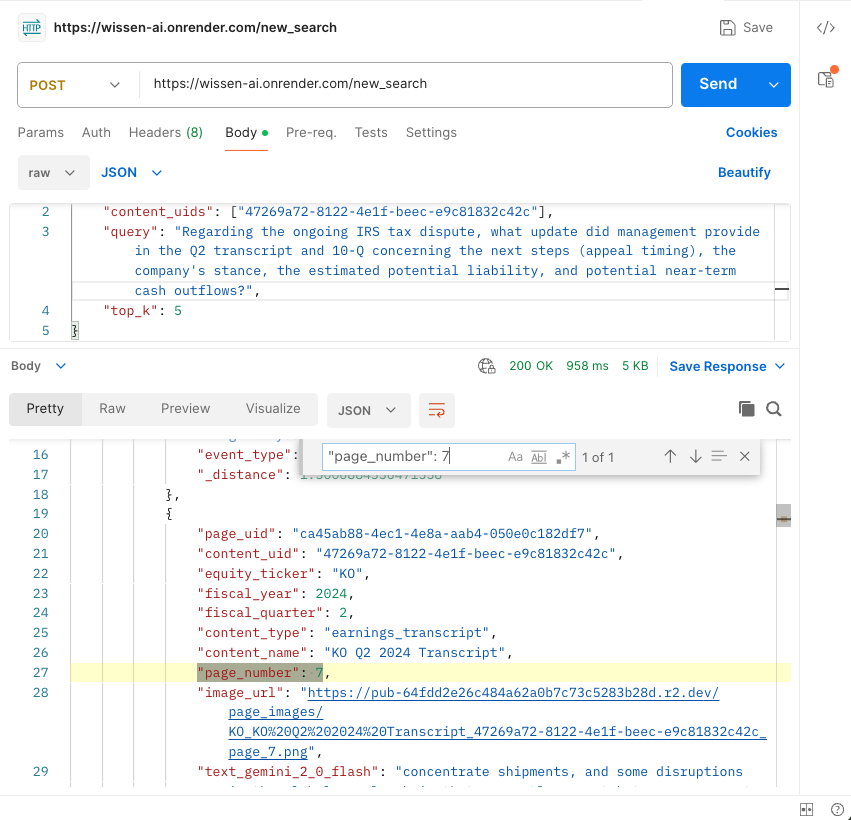The width and height of the screenshot is (851, 820).
Task: Click the "text_gemini_2_0_flash" line
Action: (470, 772)
